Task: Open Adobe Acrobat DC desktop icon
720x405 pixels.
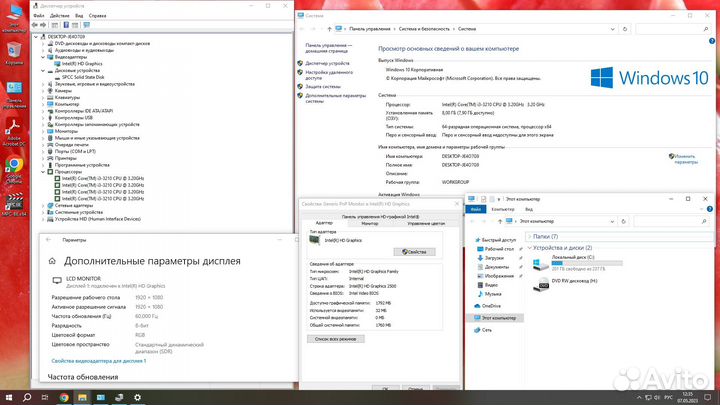Action: 14,132
